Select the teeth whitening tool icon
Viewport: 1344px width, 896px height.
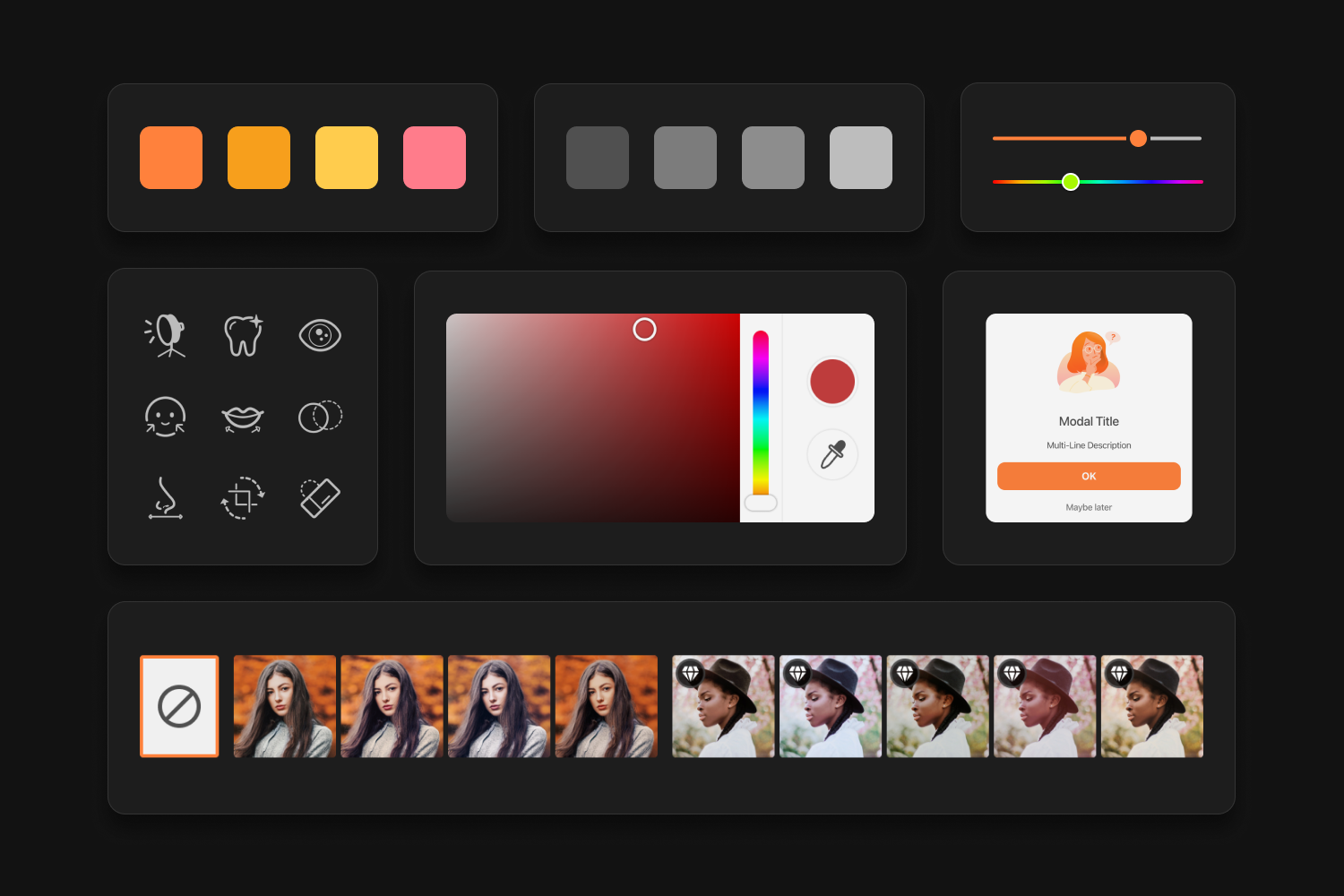click(x=243, y=335)
